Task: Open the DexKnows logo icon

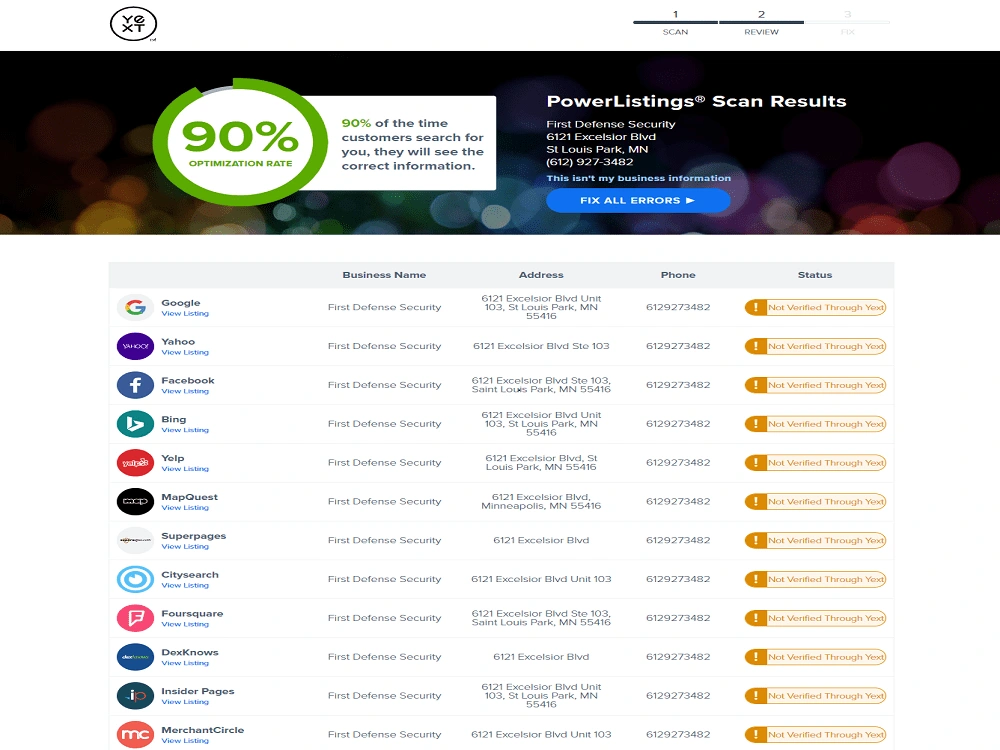Action: point(135,657)
